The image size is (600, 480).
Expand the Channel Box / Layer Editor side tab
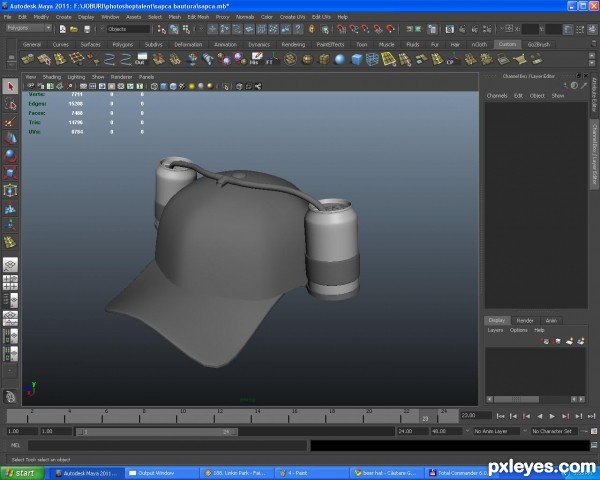(x=594, y=153)
